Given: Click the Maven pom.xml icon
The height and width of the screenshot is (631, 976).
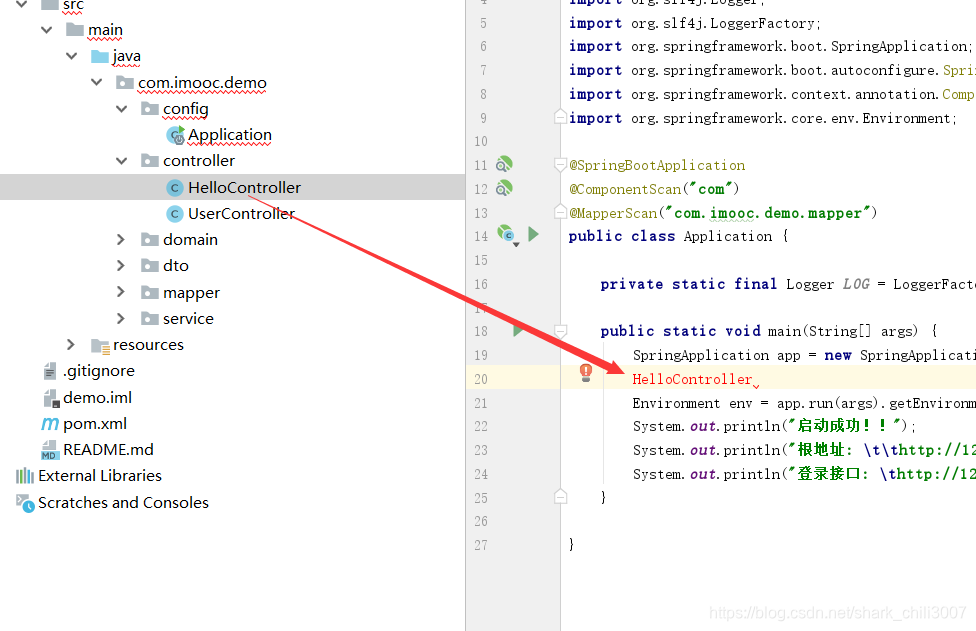Looking at the screenshot, I should (50, 424).
